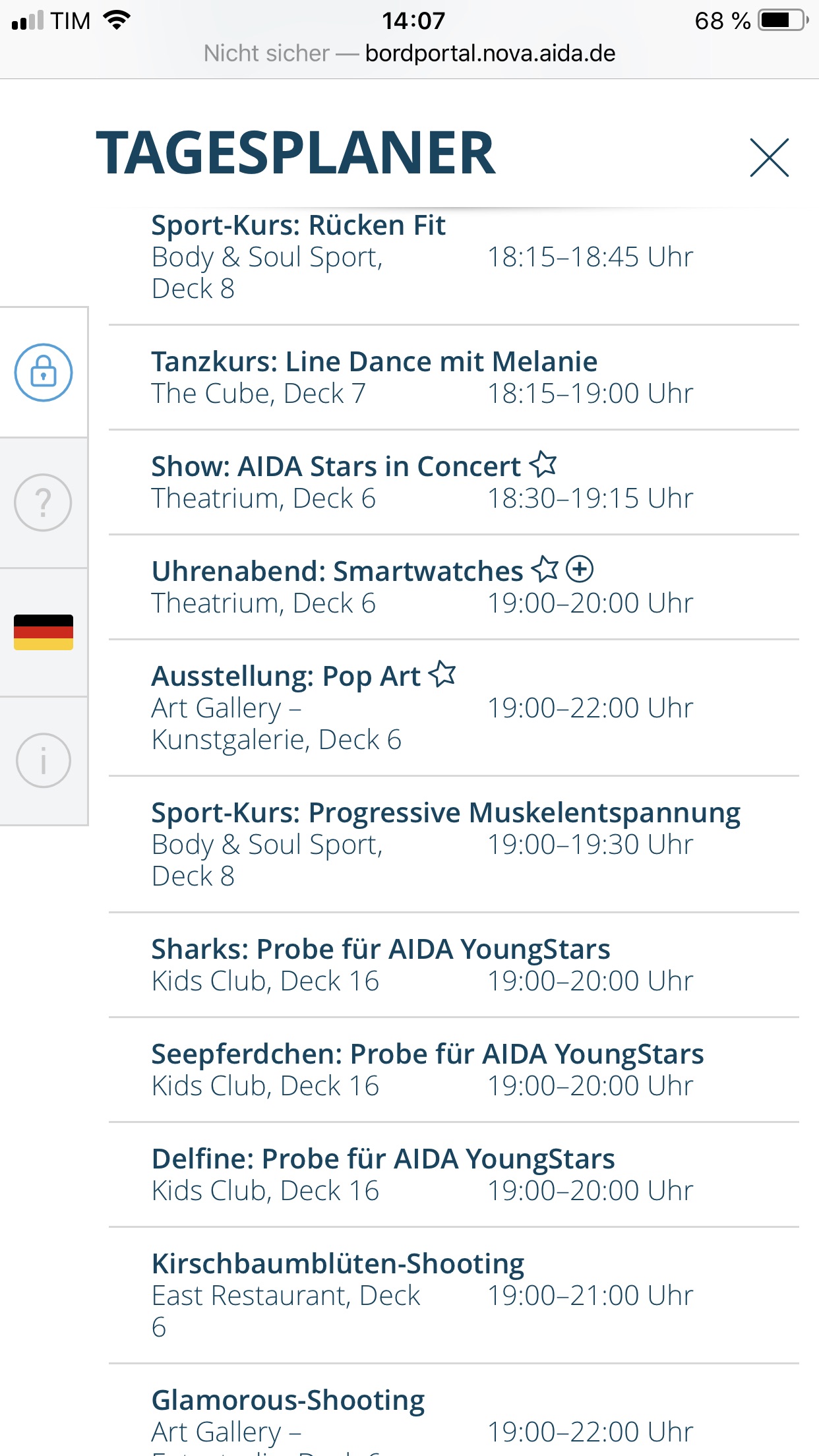This screenshot has width=819, height=1456.
Task: Open Sport-Kurs: Rücken Fit entry
Action: [299, 226]
